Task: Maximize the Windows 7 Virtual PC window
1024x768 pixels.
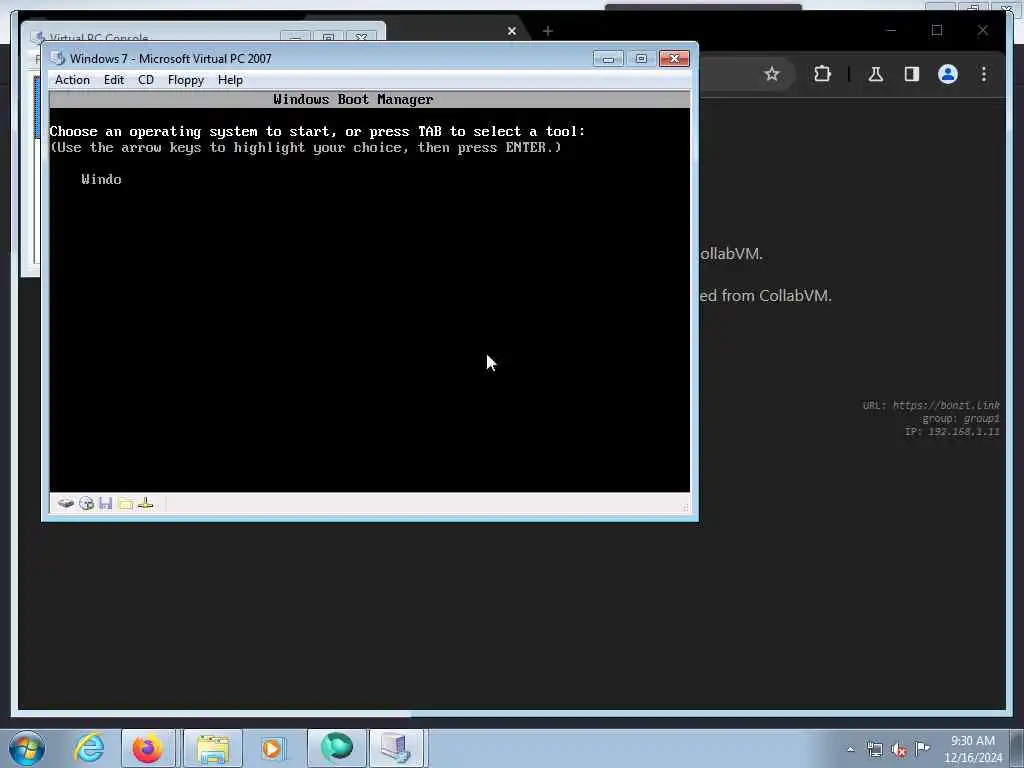Action: tap(641, 59)
